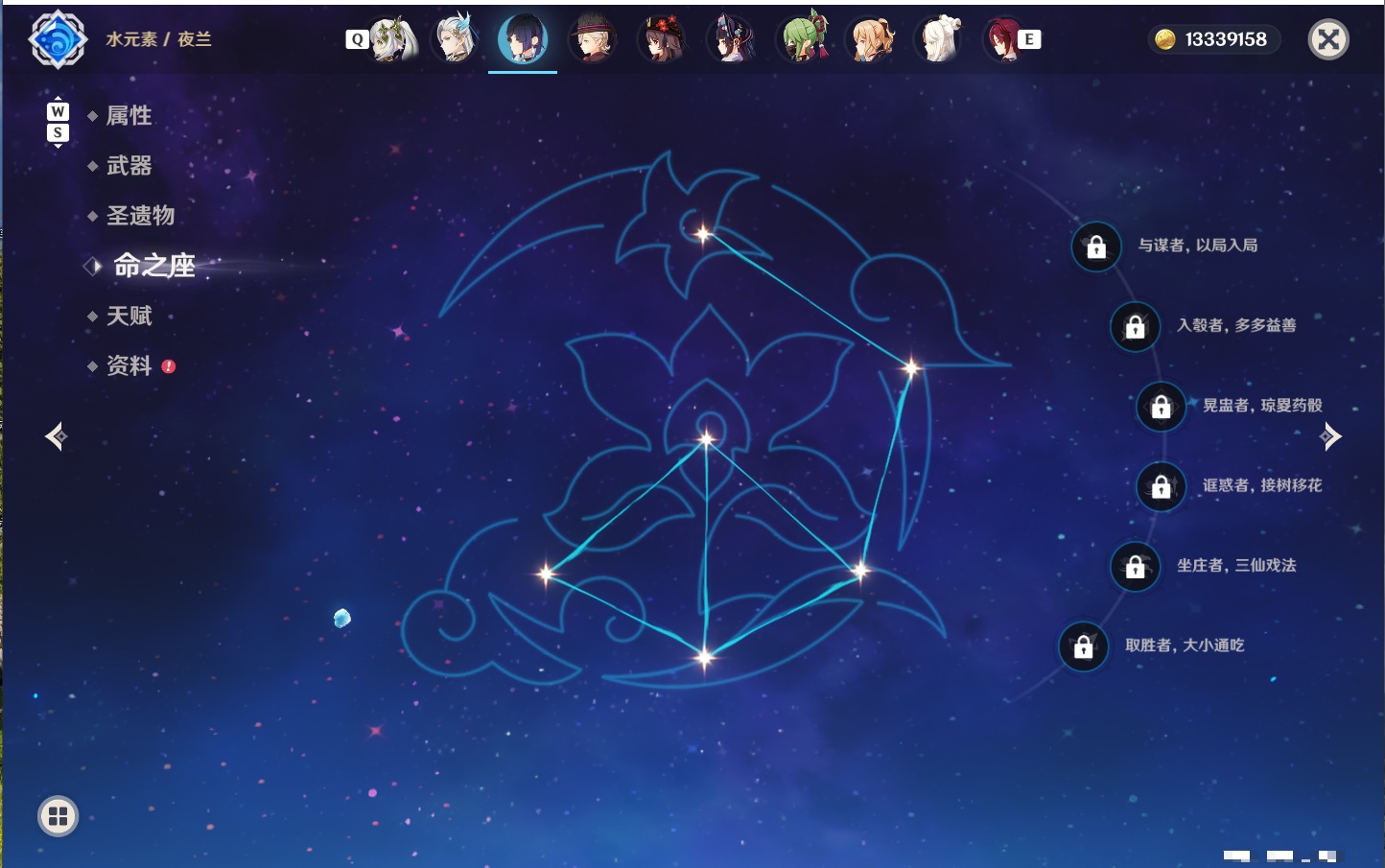Click the lock icon beside 晃盅者 constellation
The width and height of the screenshot is (1385, 868).
(x=1162, y=407)
